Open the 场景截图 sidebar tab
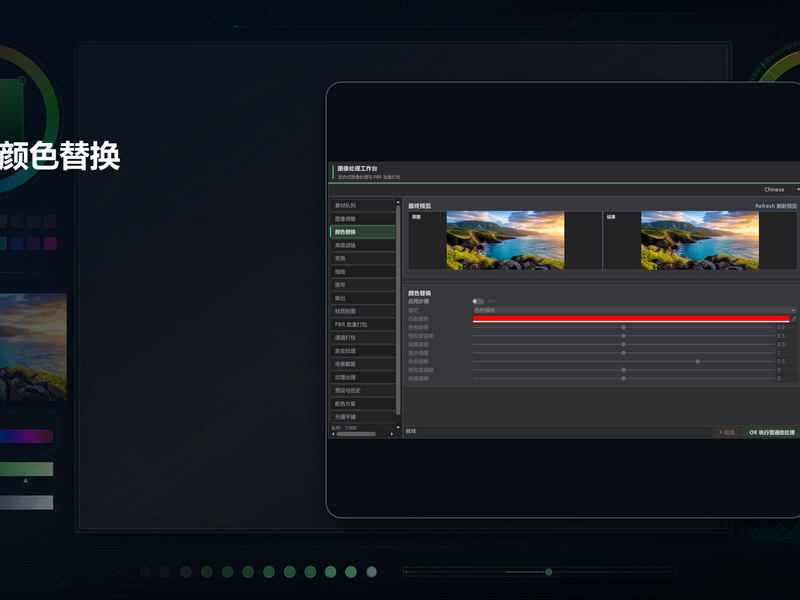The height and width of the screenshot is (600, 800). [x=363, y=364]
